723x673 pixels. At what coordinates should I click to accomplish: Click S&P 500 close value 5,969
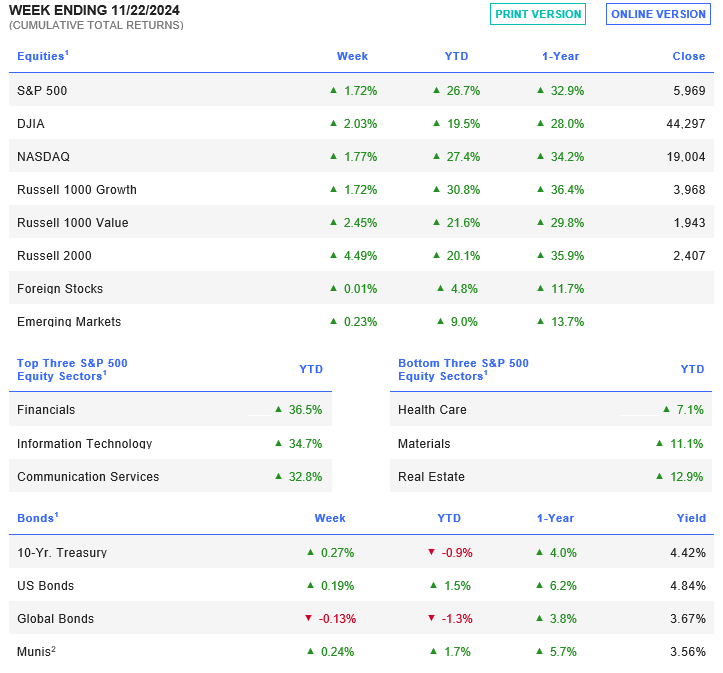coord(689,91)
